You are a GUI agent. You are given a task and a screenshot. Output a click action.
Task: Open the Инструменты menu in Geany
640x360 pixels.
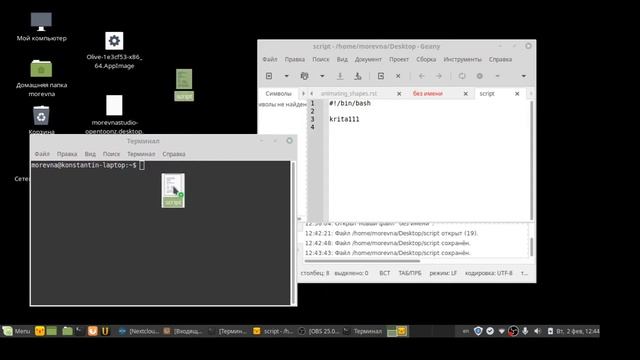click(x=462, y=59)
